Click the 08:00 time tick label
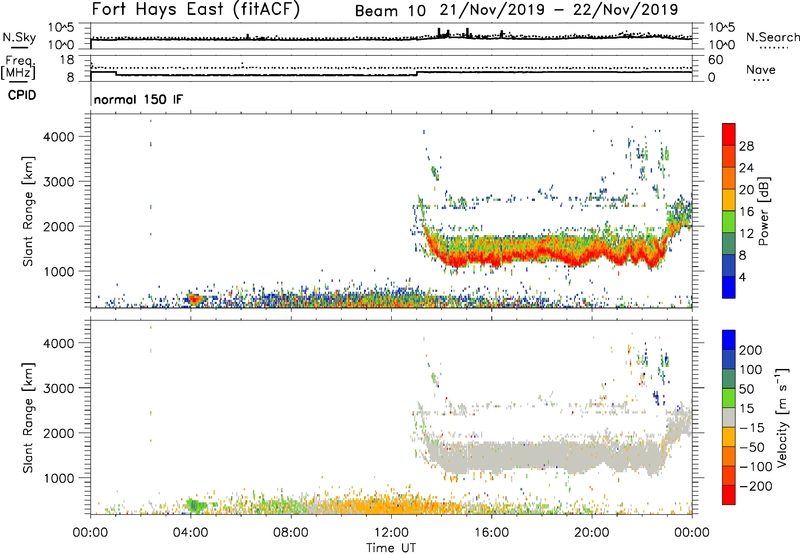The width and height of the screenshot is (800, 554). click(x=290, y=533)
